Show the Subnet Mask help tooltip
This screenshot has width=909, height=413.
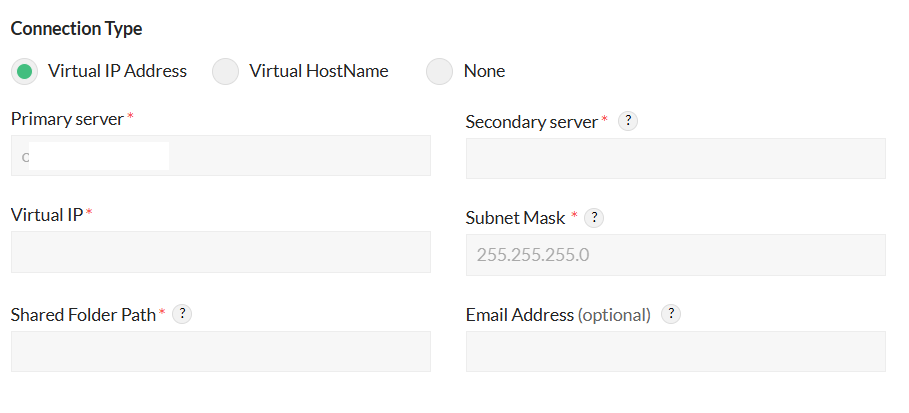click(593, 217)
